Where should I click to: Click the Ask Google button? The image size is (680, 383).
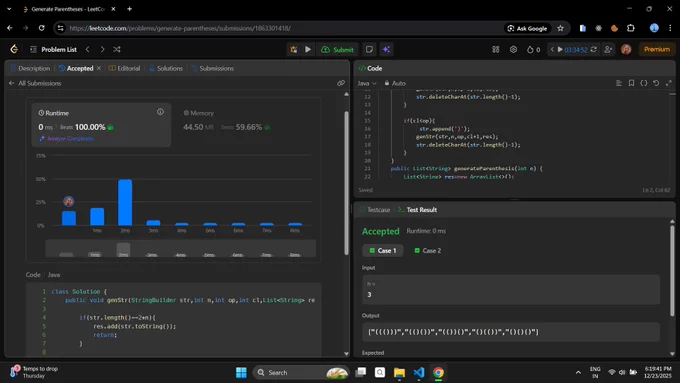[527, 28]
